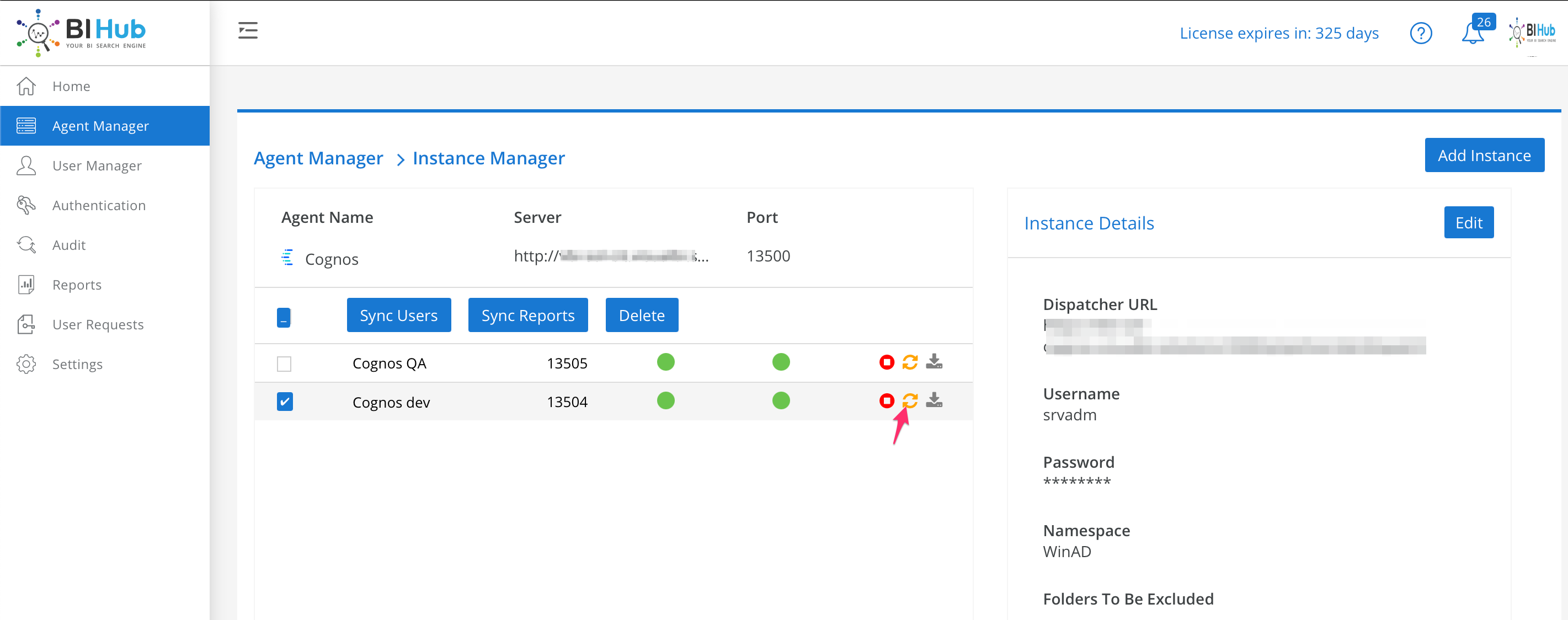Select Agent Manager in the sidebar
1568x620 pixels.
(105, 126)
